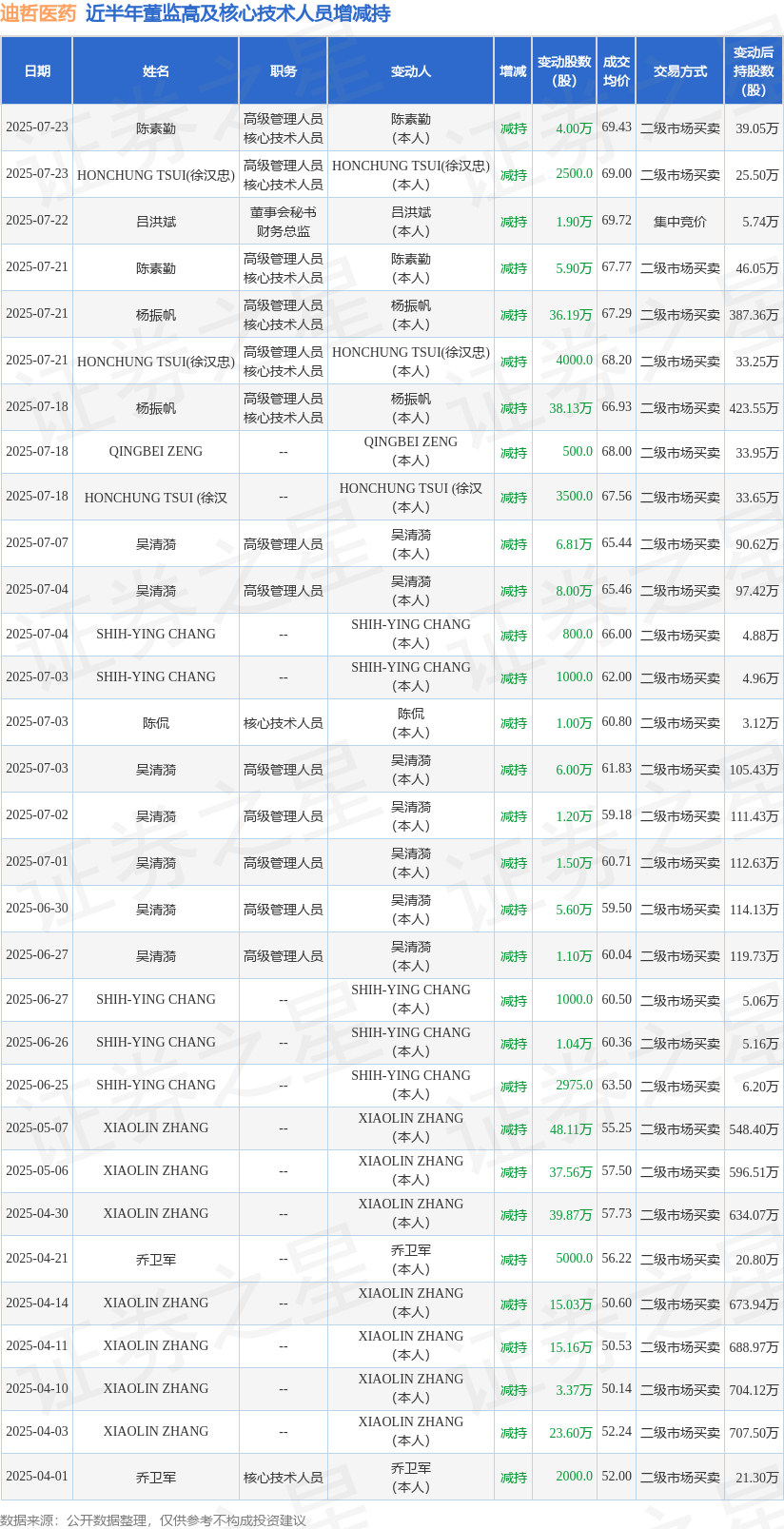
Task: Click the post-change holding 387.36万
Action: pyautogui.click(x=754, y=315)
